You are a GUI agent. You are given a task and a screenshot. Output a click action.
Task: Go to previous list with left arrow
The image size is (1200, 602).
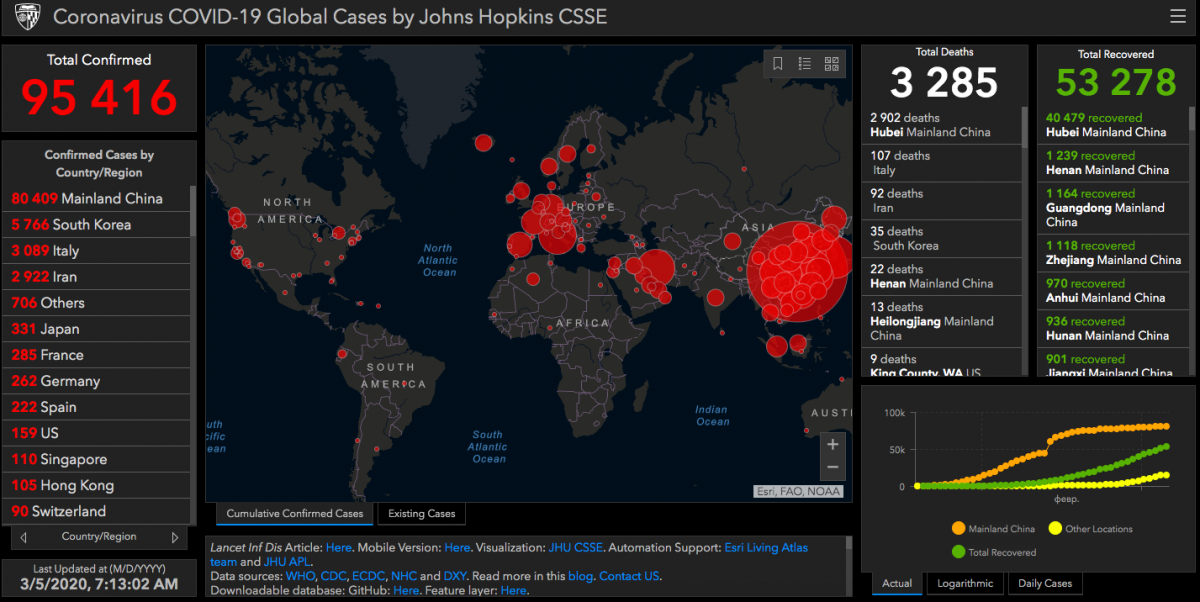[24, 537]
